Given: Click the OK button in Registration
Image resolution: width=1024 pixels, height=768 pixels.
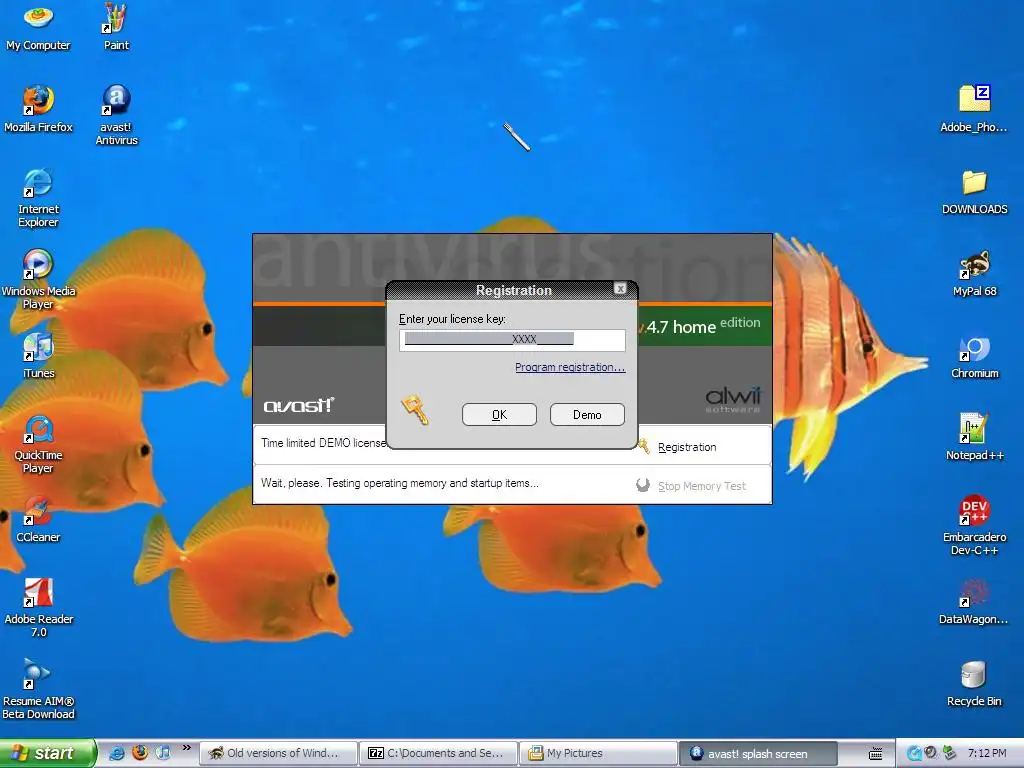Looking at the screenshot, I should (x=499, y=415).
